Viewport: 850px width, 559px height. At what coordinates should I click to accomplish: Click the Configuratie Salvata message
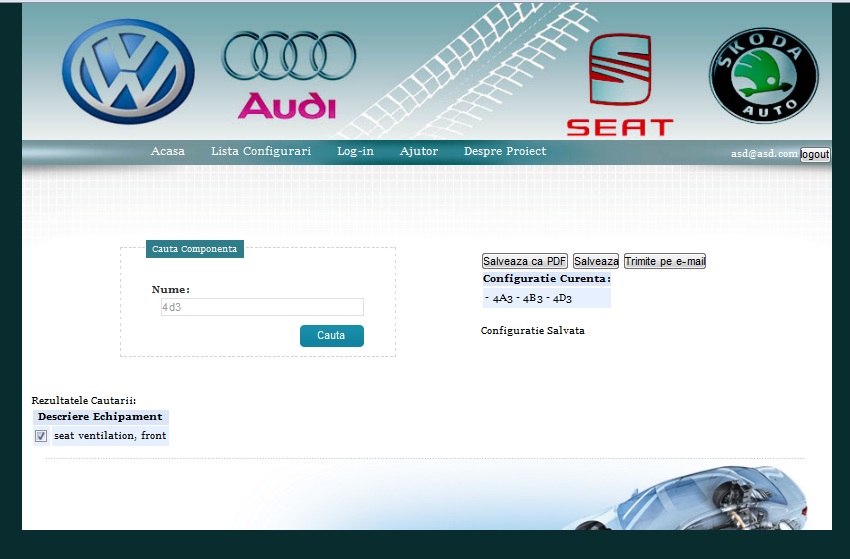(x=532, y=330)
